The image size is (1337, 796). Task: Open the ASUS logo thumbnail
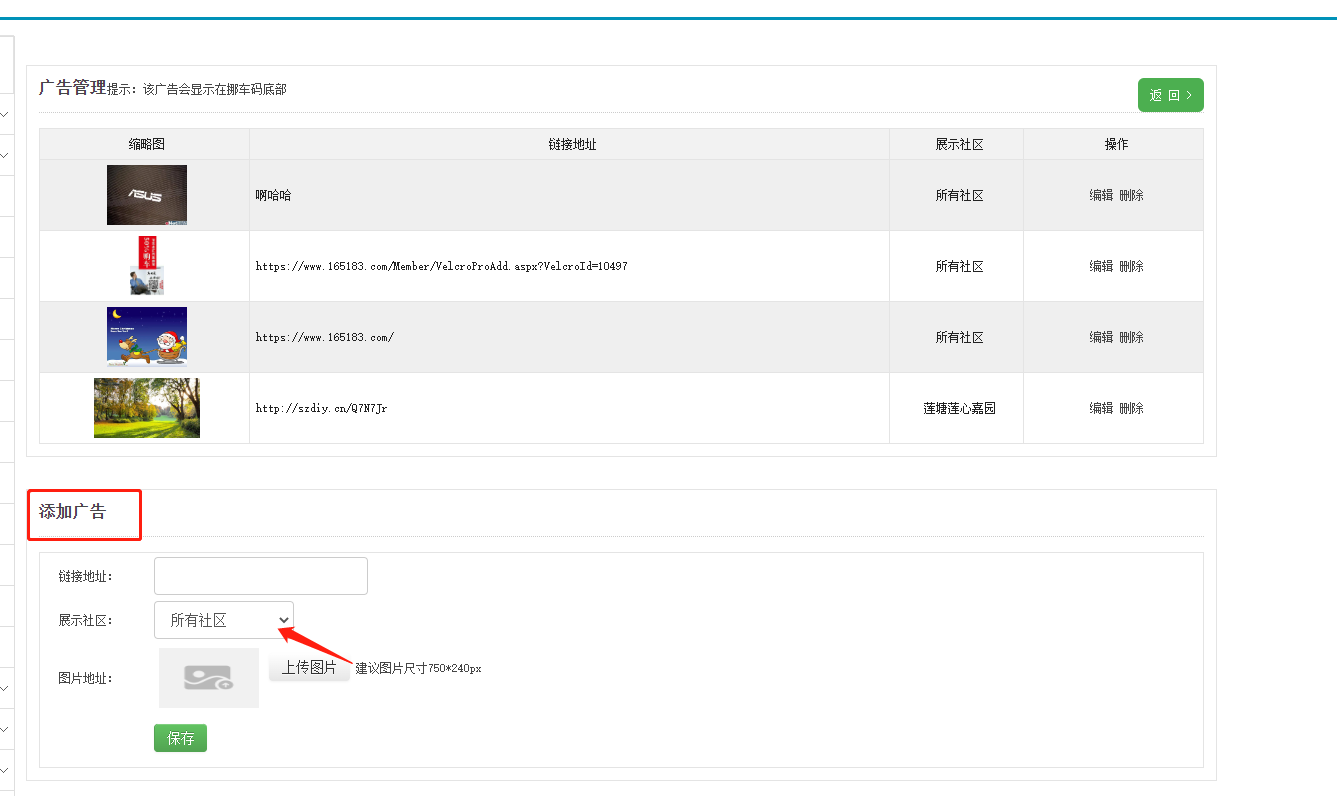coord(147,195)
